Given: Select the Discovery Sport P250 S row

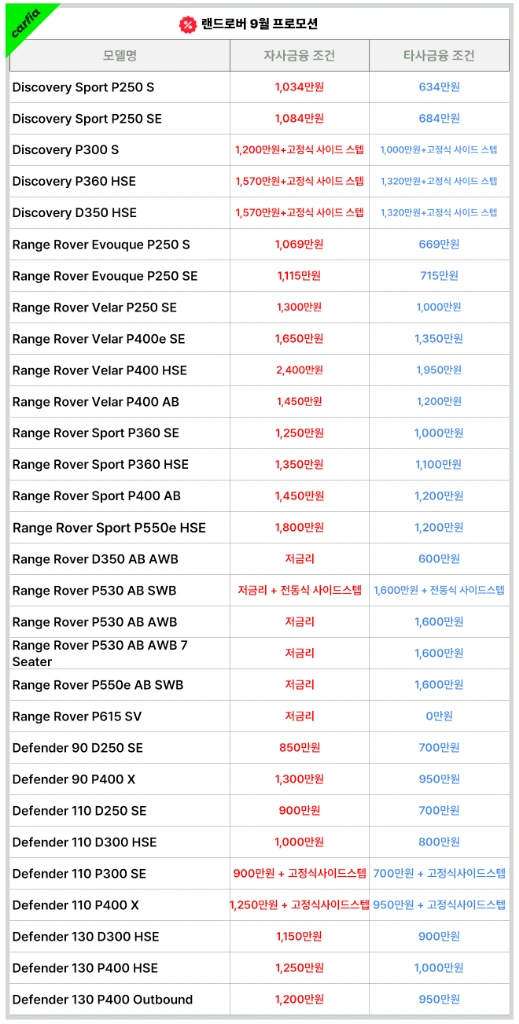Looking at the screenshot, I should [259, 87].
